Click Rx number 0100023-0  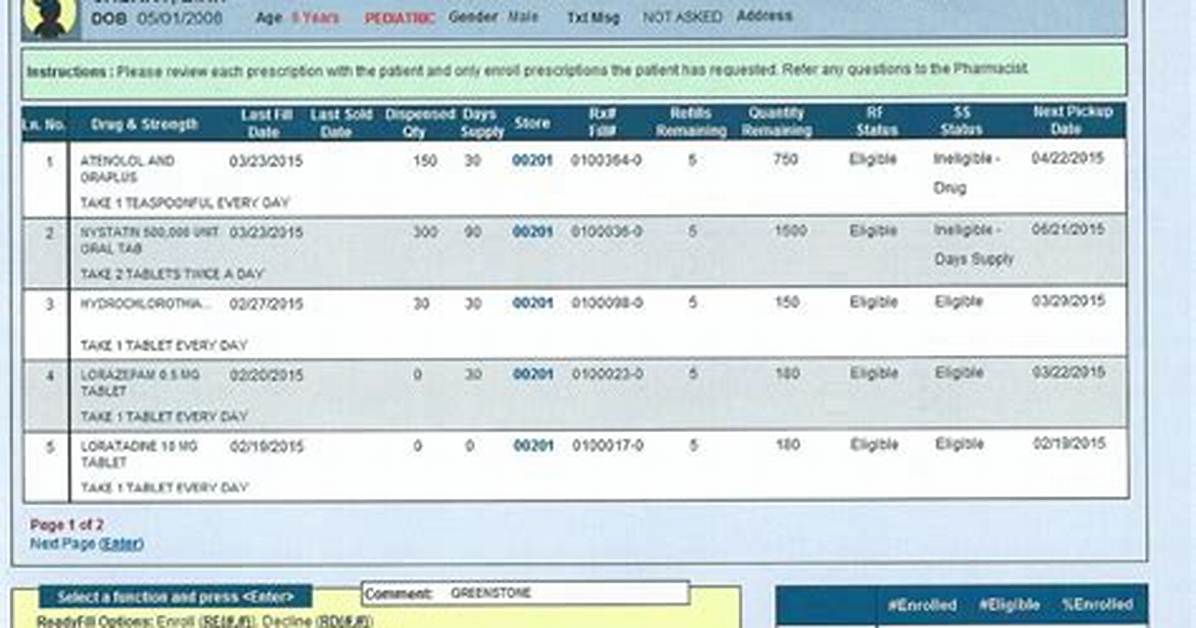click(607, 374)
